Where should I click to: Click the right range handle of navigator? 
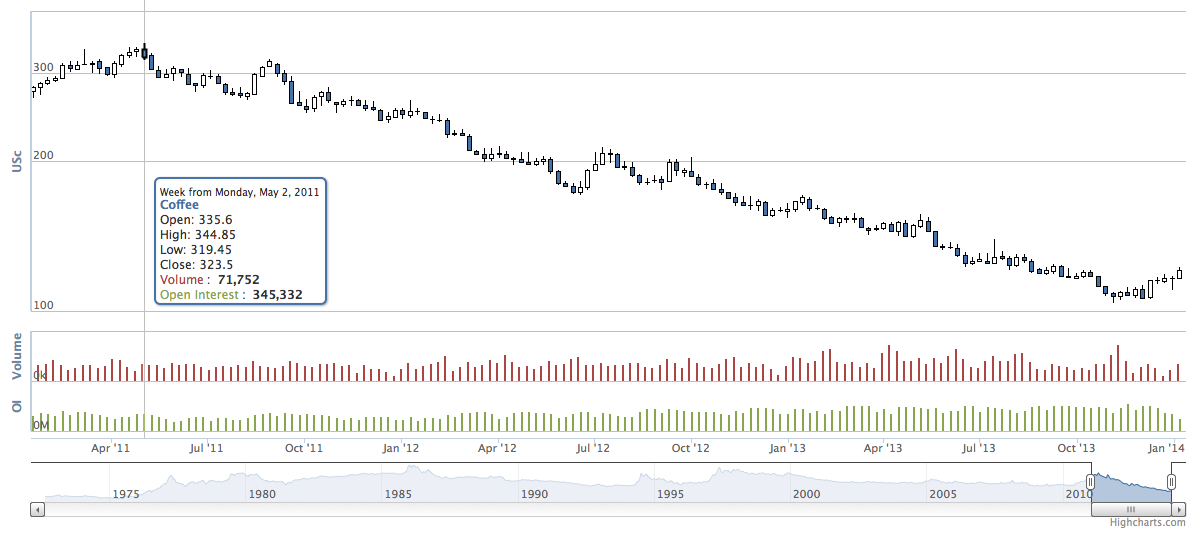1171,483
